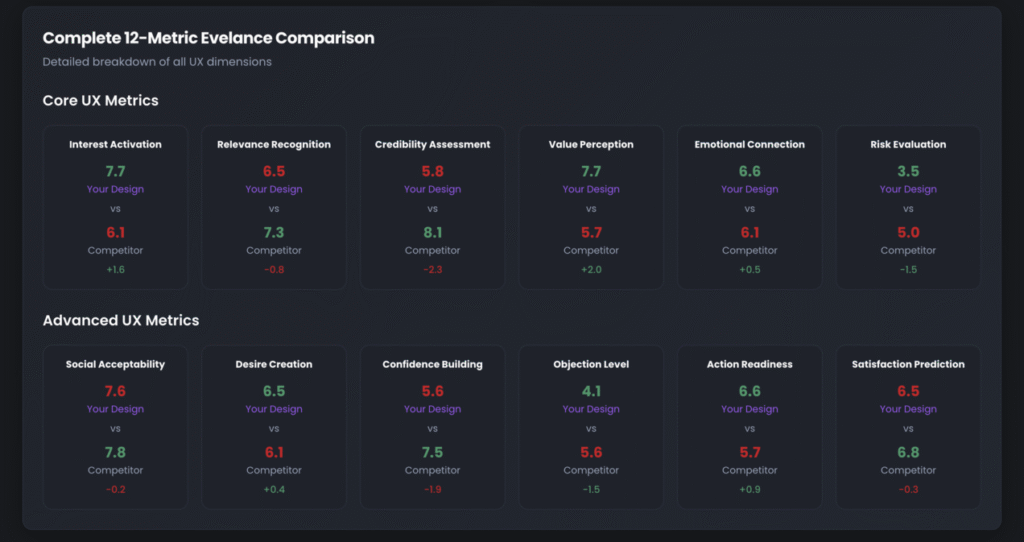
Task: Click the -1.9 difference under Confidence Building
Action: [432, 490]
